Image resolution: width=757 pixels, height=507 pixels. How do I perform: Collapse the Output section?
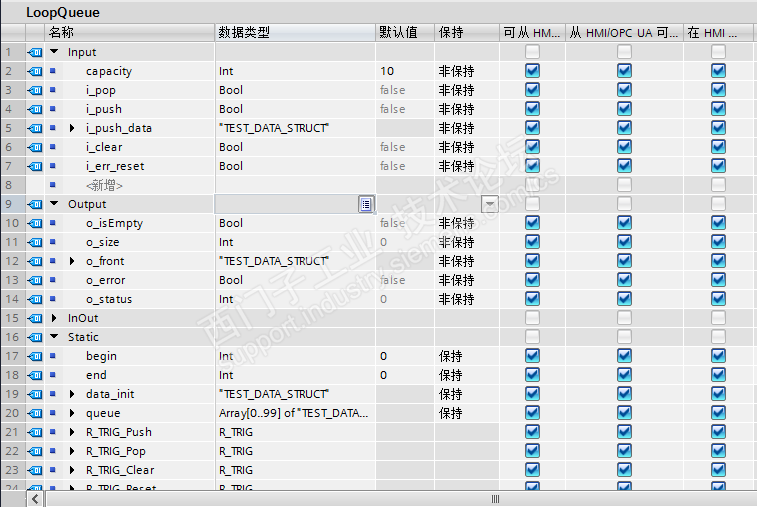click(54, 203)
